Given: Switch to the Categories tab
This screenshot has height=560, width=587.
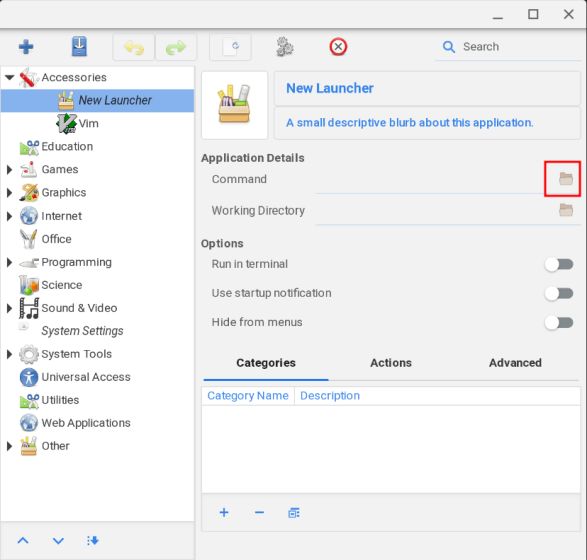Looking at the screenshot, I should (266, 363).
